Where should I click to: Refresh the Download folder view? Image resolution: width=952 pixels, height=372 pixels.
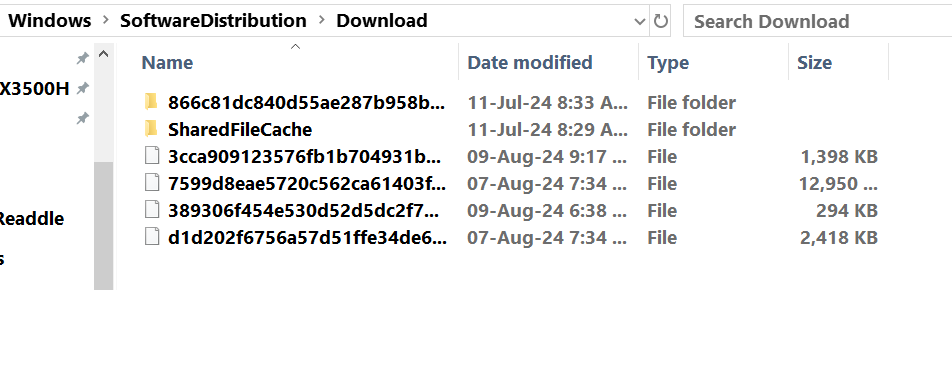coord(660,21)
